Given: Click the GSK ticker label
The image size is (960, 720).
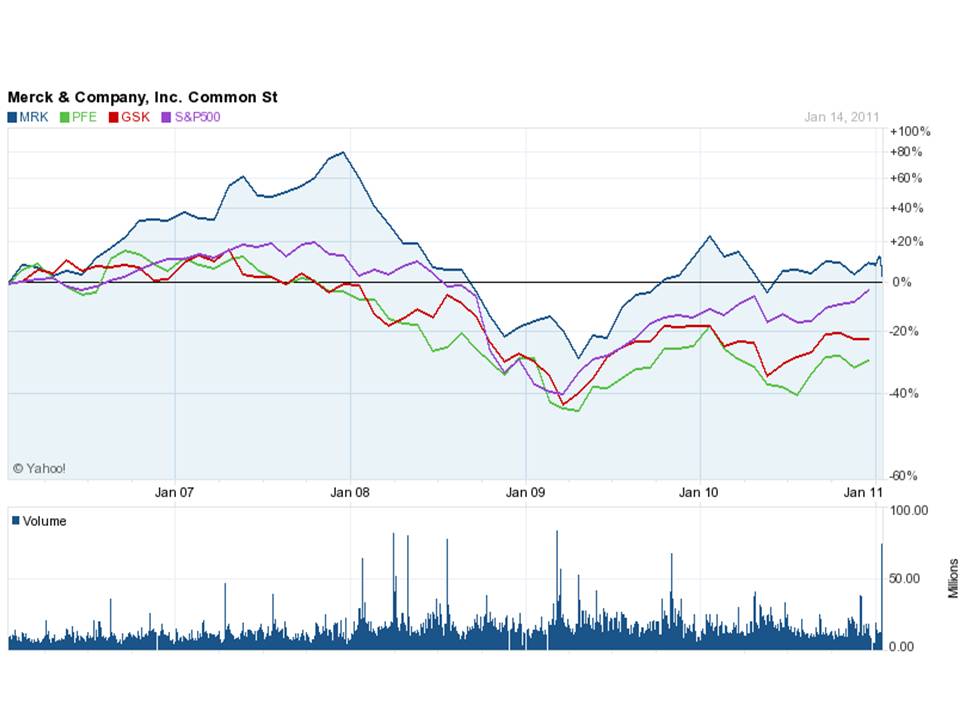Looking at the screenshot, I should [x=135, y=117].
